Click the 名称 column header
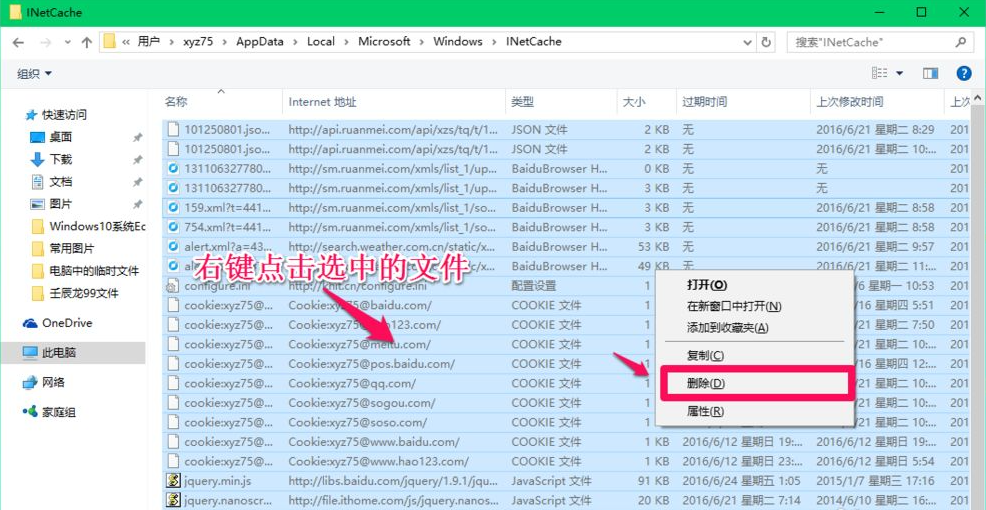Screen dimensions: 986x510 (x=176, y=102)
